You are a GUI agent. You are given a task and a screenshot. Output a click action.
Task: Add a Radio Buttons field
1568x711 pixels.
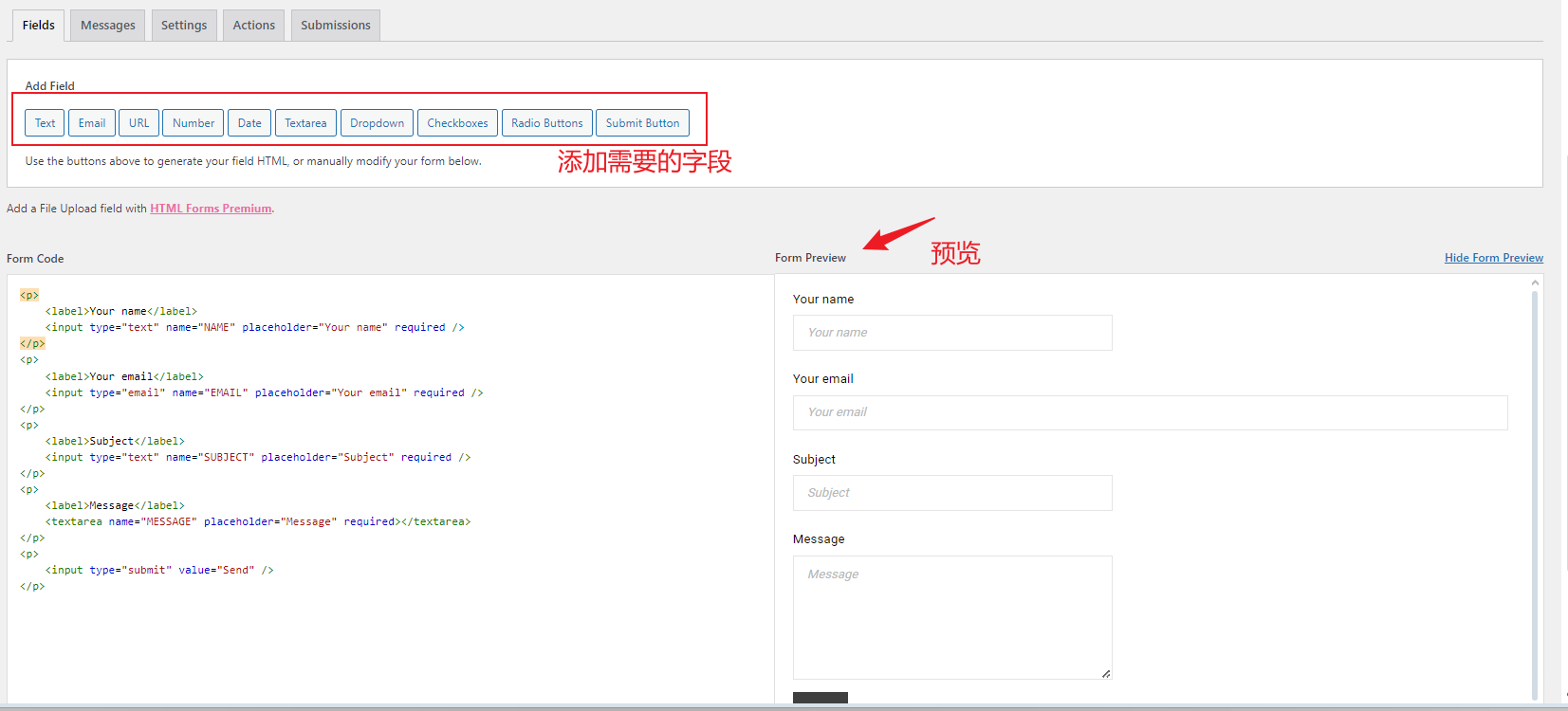[x=547, y=123]
